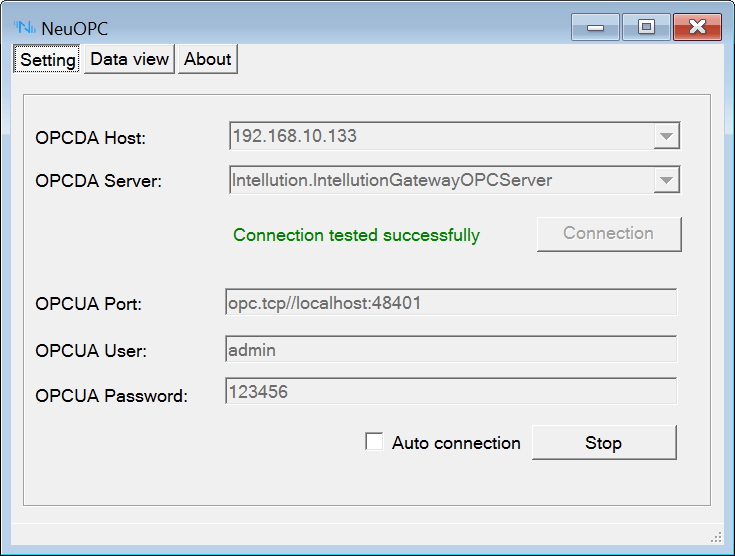
Task: Click the Intellution.IntellutionGatewayOPCServer combo box
Action: coord(440,180)
